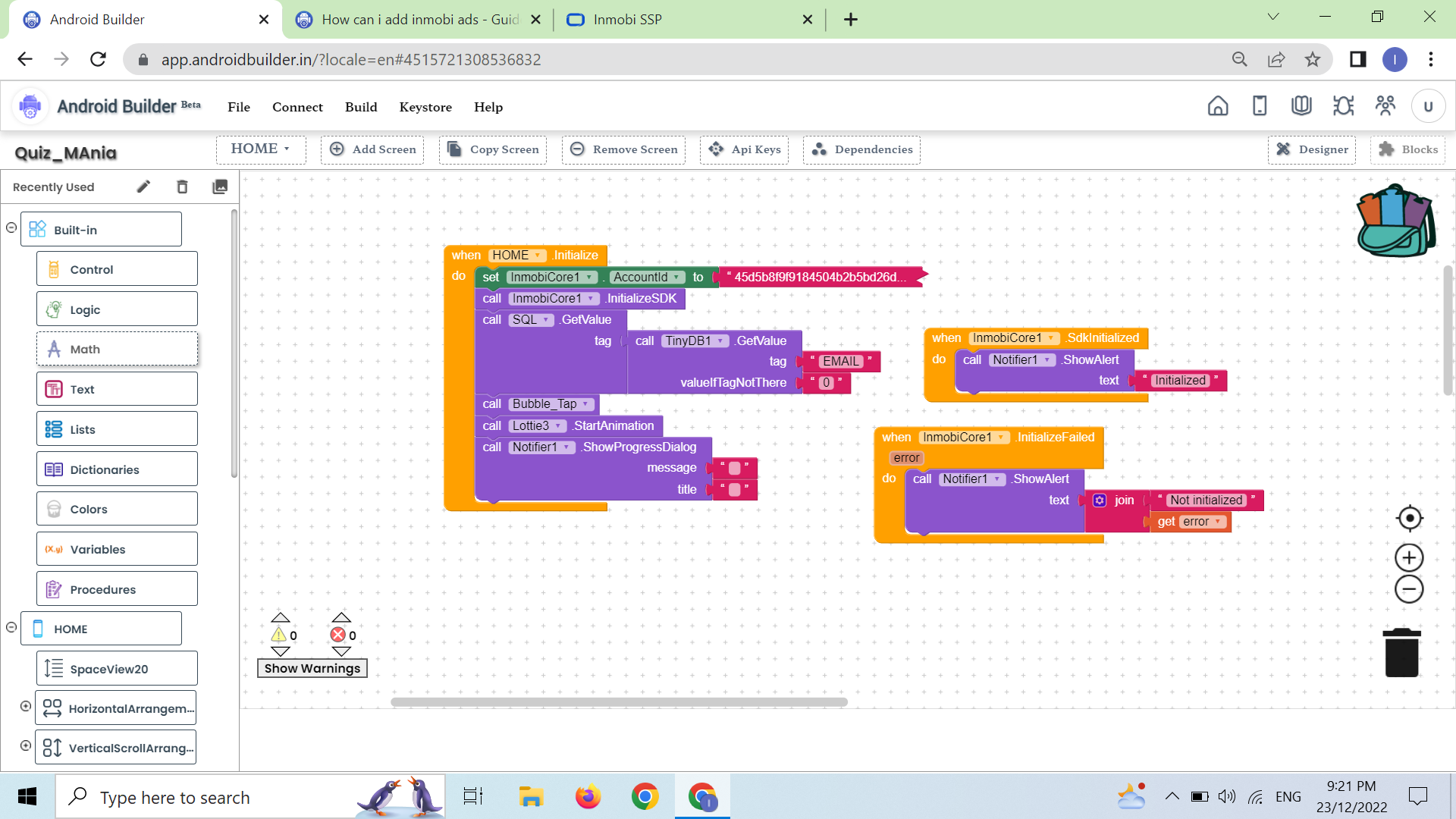Open the File menu
This screenshot has height=819, width=1456.
239,107
